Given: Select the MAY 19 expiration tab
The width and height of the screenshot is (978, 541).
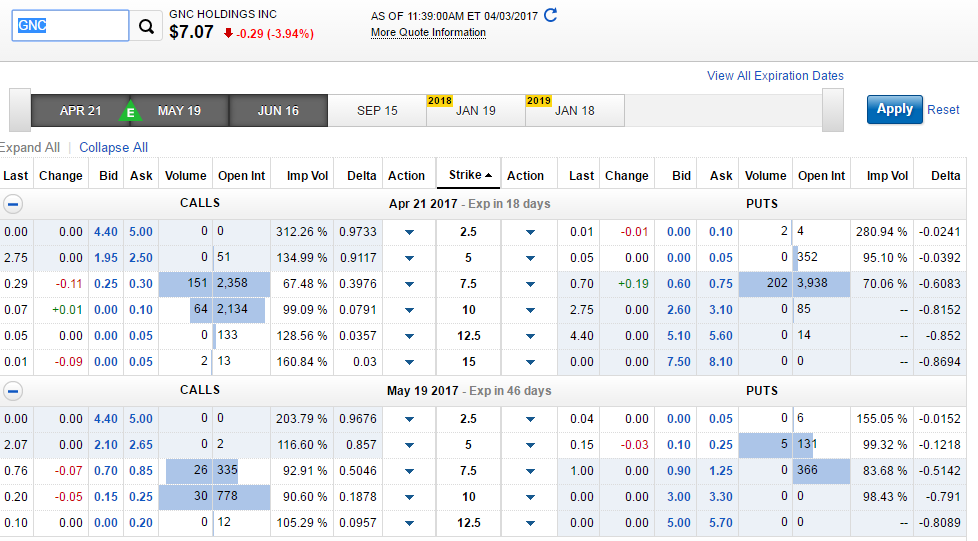Looking at the screenshot, I should (180, 110).
